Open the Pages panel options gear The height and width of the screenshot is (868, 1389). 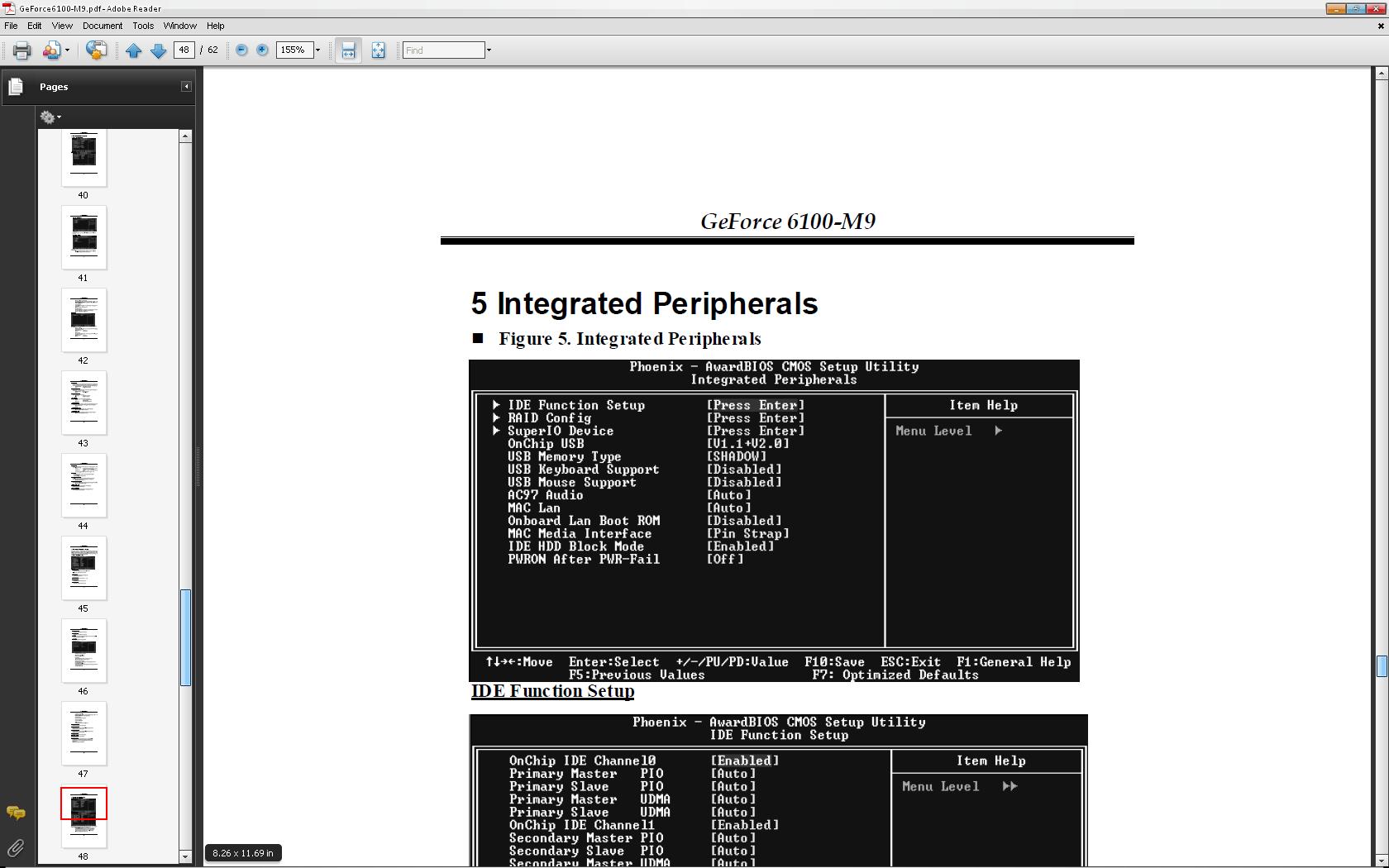pos(50,117)
